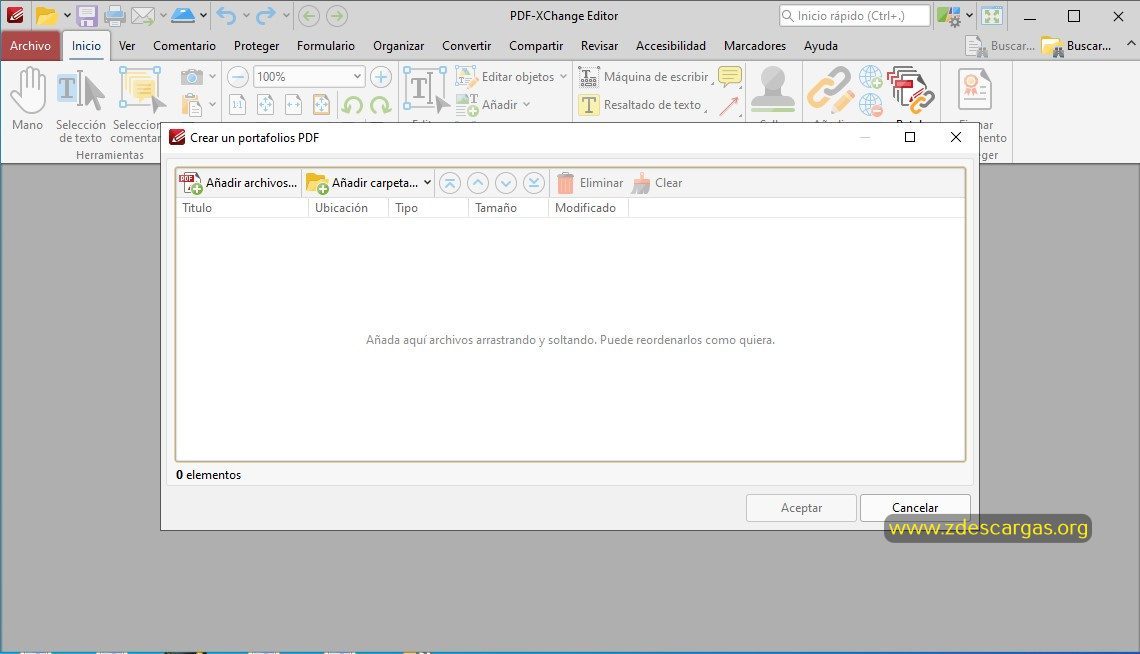Screen dimensions: 1140x654
Task: Click the redo arrow icon
Action: pos(266,15)
